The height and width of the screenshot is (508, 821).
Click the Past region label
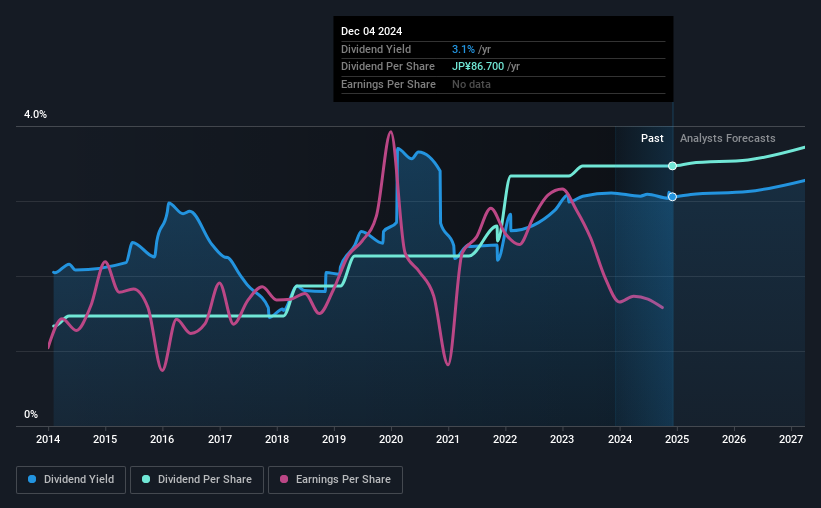point(652,138)
